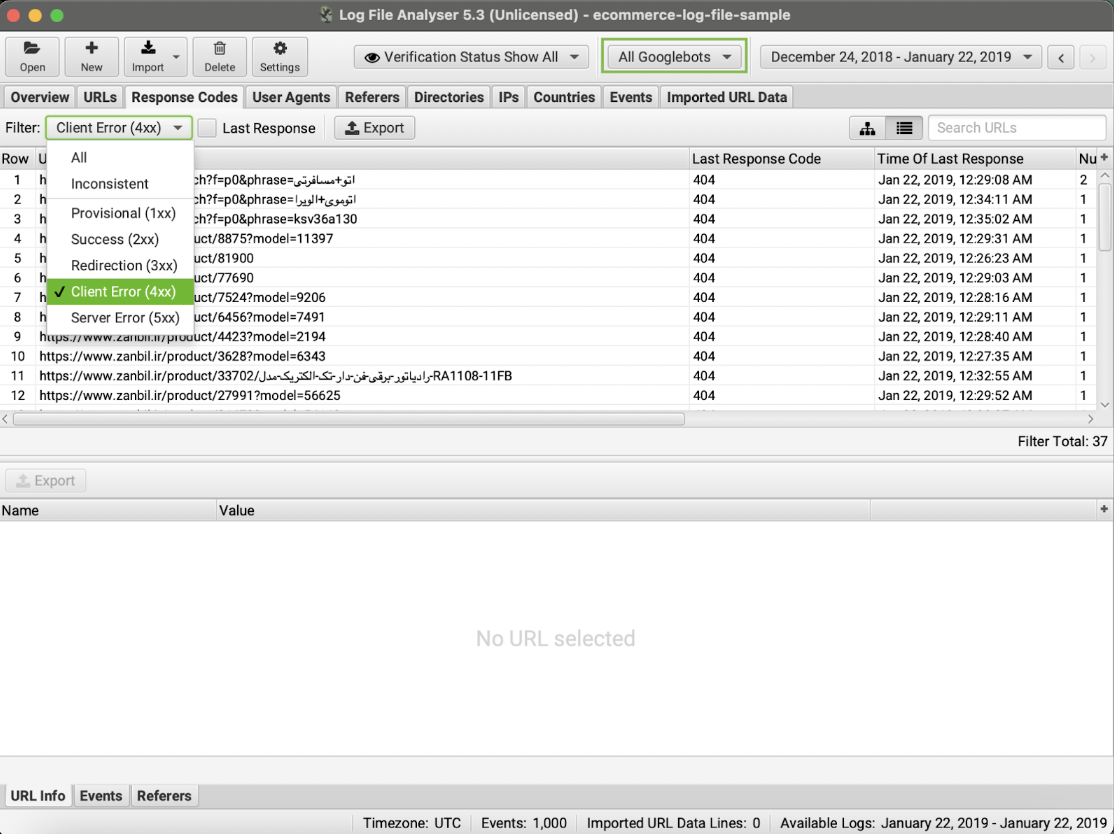
Task: Select All in the Filter dropdown list
Action: (x=77, y=157)
